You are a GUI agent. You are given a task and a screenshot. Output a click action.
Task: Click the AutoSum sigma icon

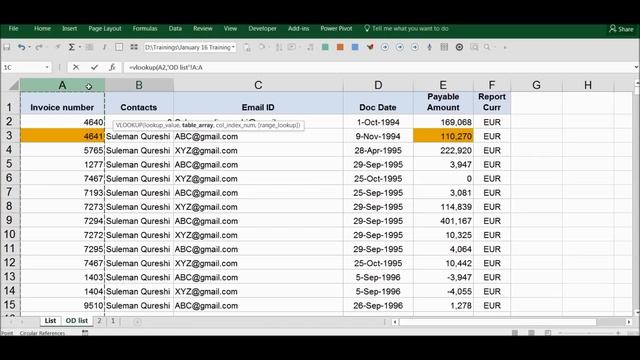(x=71, y=47)
